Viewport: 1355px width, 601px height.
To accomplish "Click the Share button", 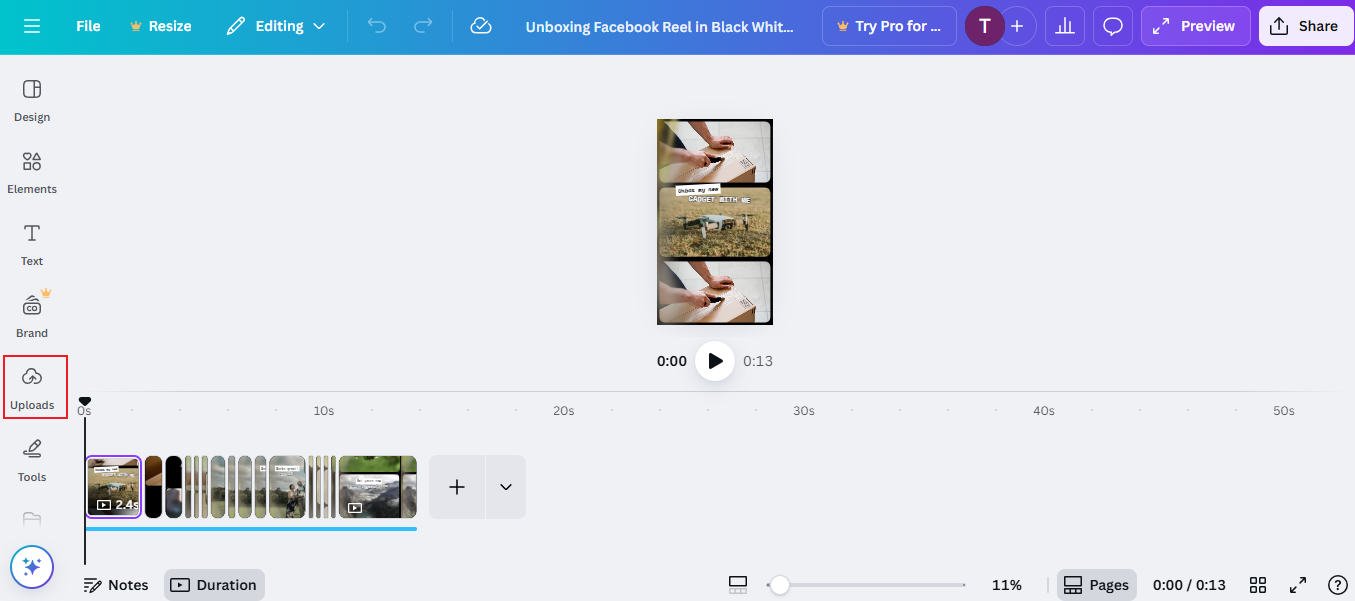I will point(1306,26).
